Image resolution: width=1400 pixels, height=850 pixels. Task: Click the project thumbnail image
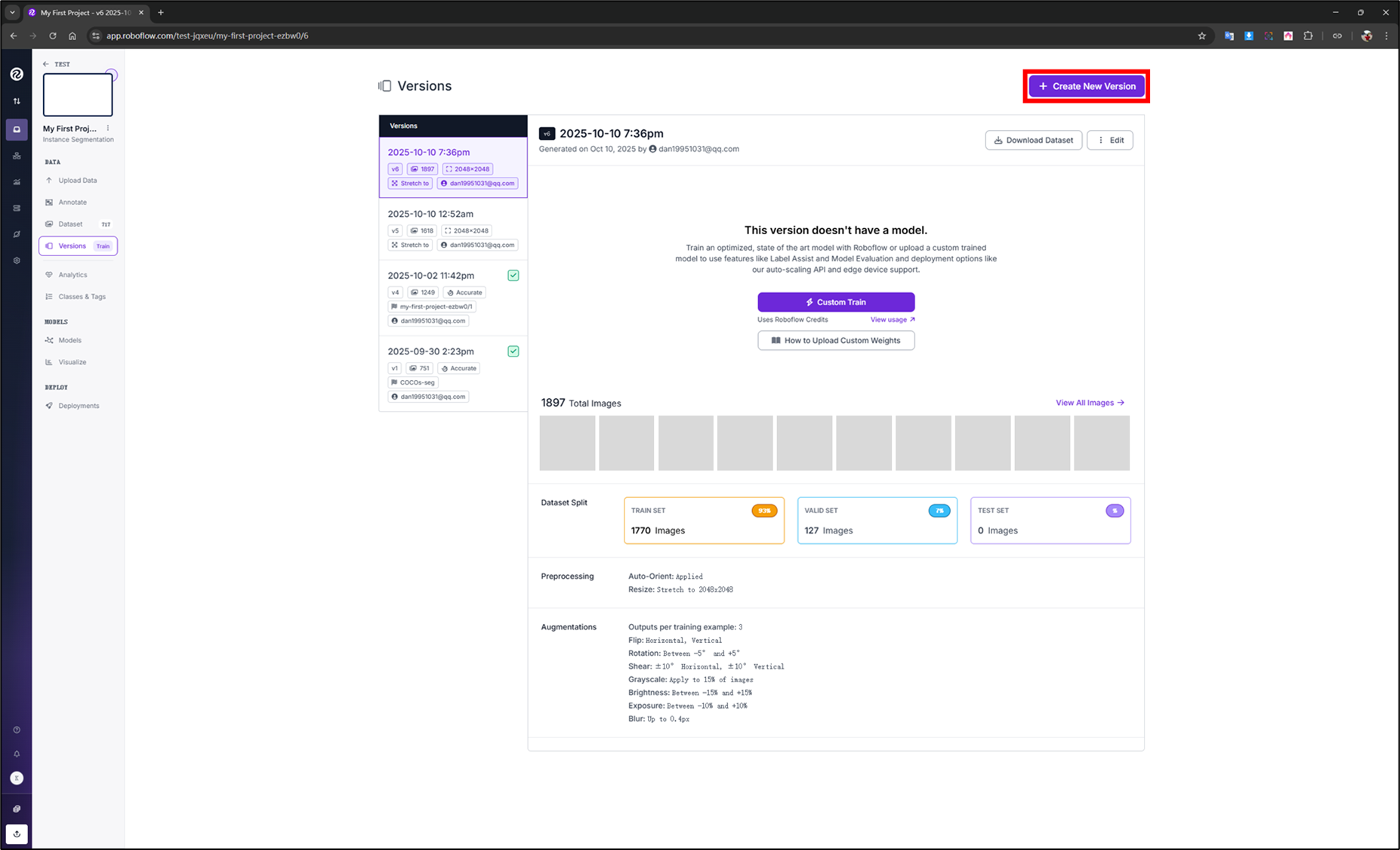click(78, 94)
